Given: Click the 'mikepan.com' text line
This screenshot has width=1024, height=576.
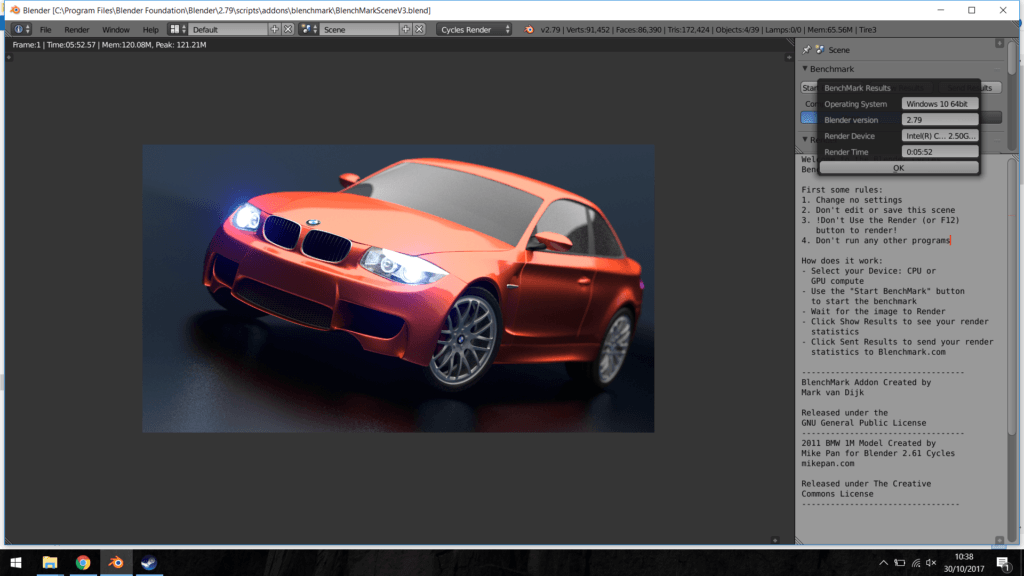Looking at the screenshot, I should (827, 463).
